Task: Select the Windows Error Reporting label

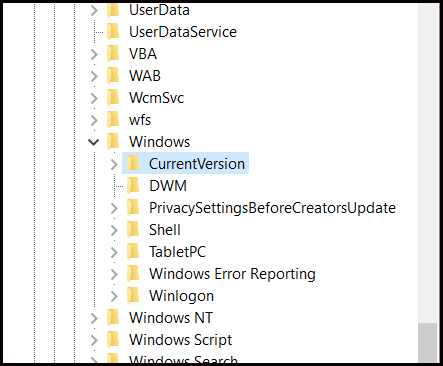Action: pyautogui.click(x=232, y=274)
